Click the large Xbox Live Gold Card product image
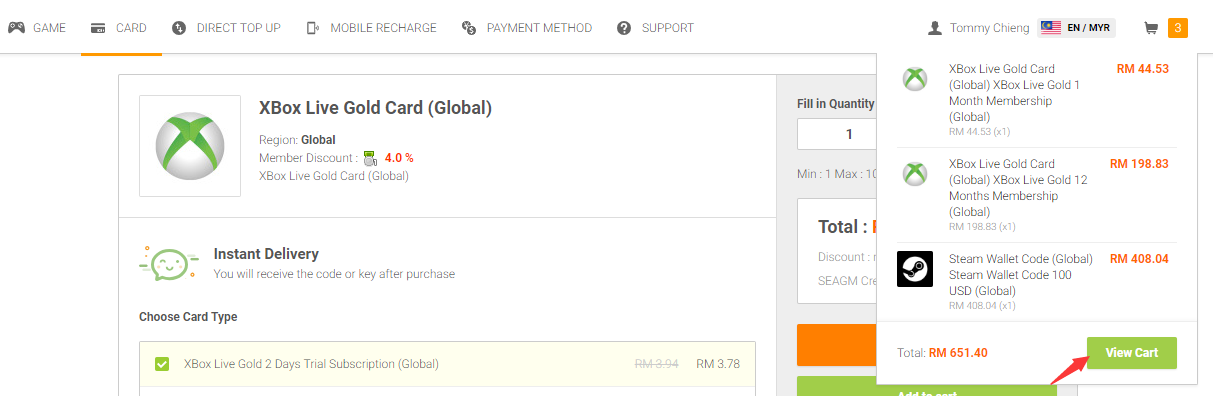The height and width of the screenshot is (396, 1213). (190, 146)
